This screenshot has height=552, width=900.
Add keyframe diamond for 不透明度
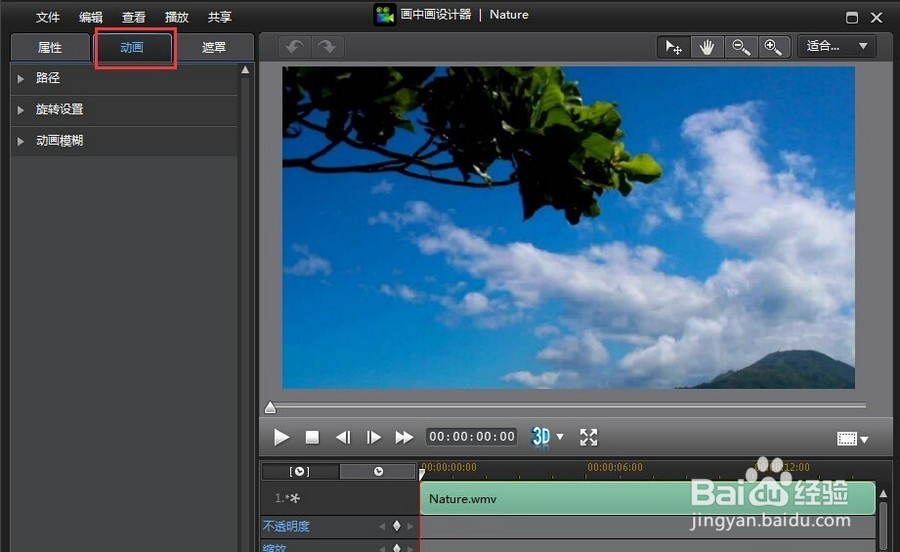[x=397, y=526]
